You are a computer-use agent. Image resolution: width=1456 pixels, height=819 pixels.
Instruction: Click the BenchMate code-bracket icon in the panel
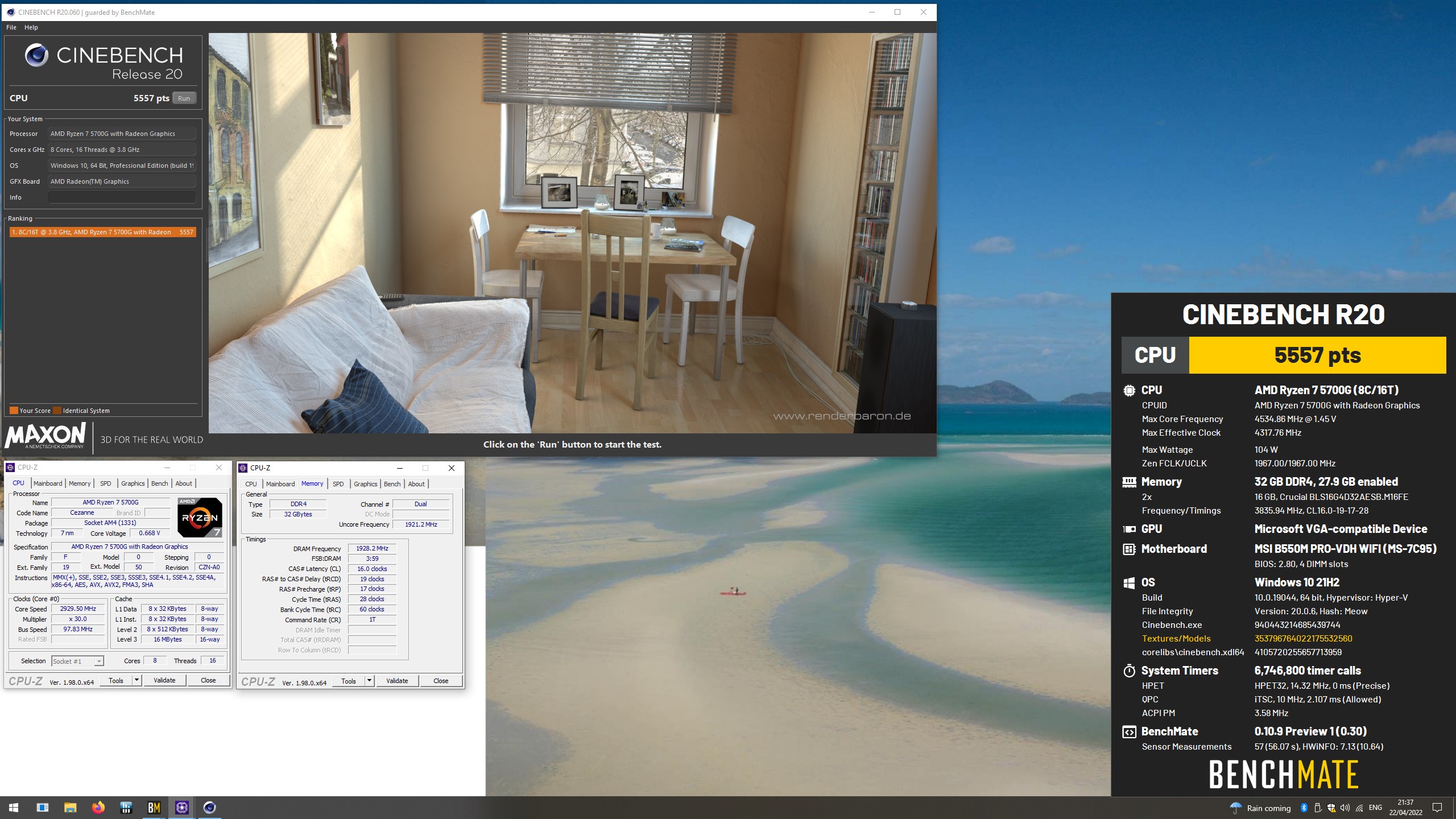[x=1129, y=732]
